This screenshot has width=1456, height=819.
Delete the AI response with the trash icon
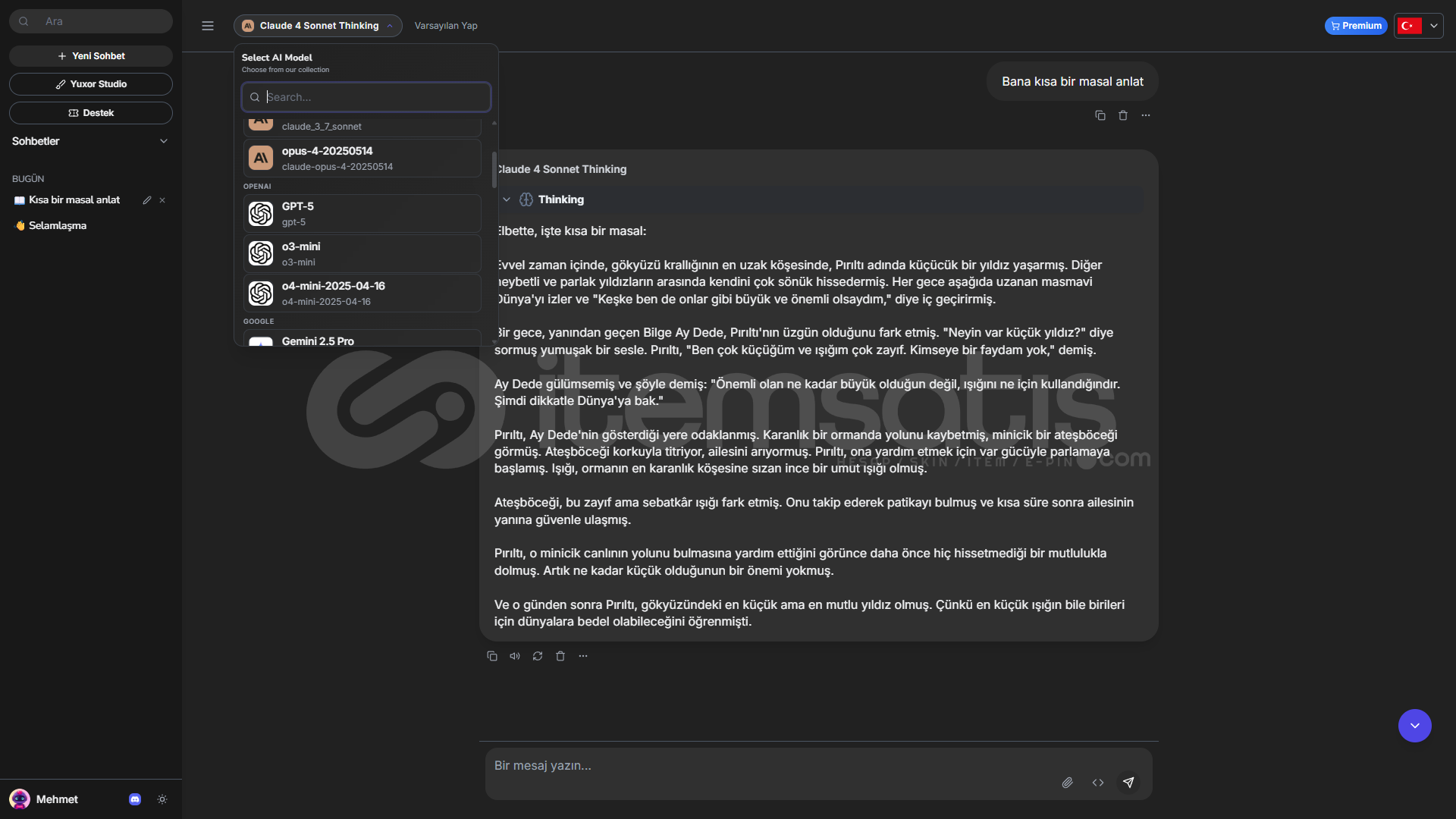pyautogui.click(x=560, y=656)
